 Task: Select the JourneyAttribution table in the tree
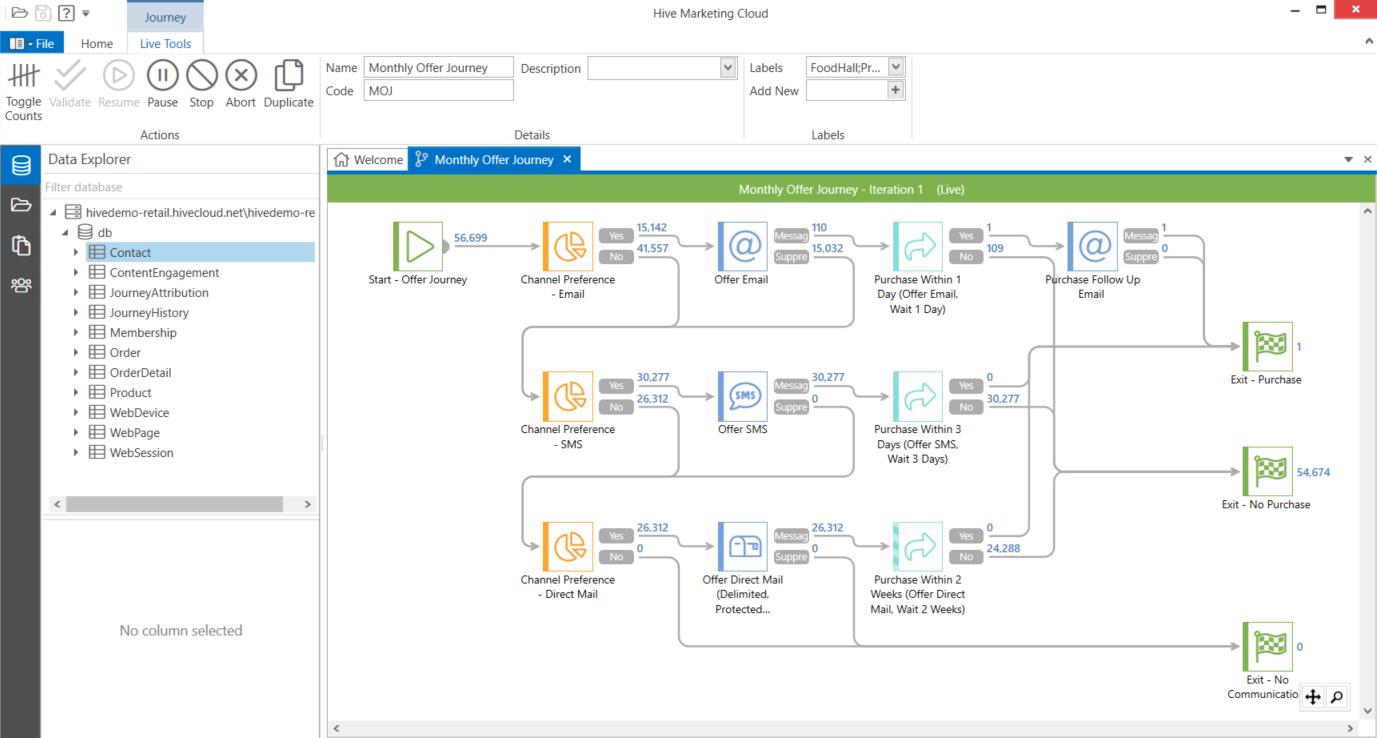click(x=159, y=292)
